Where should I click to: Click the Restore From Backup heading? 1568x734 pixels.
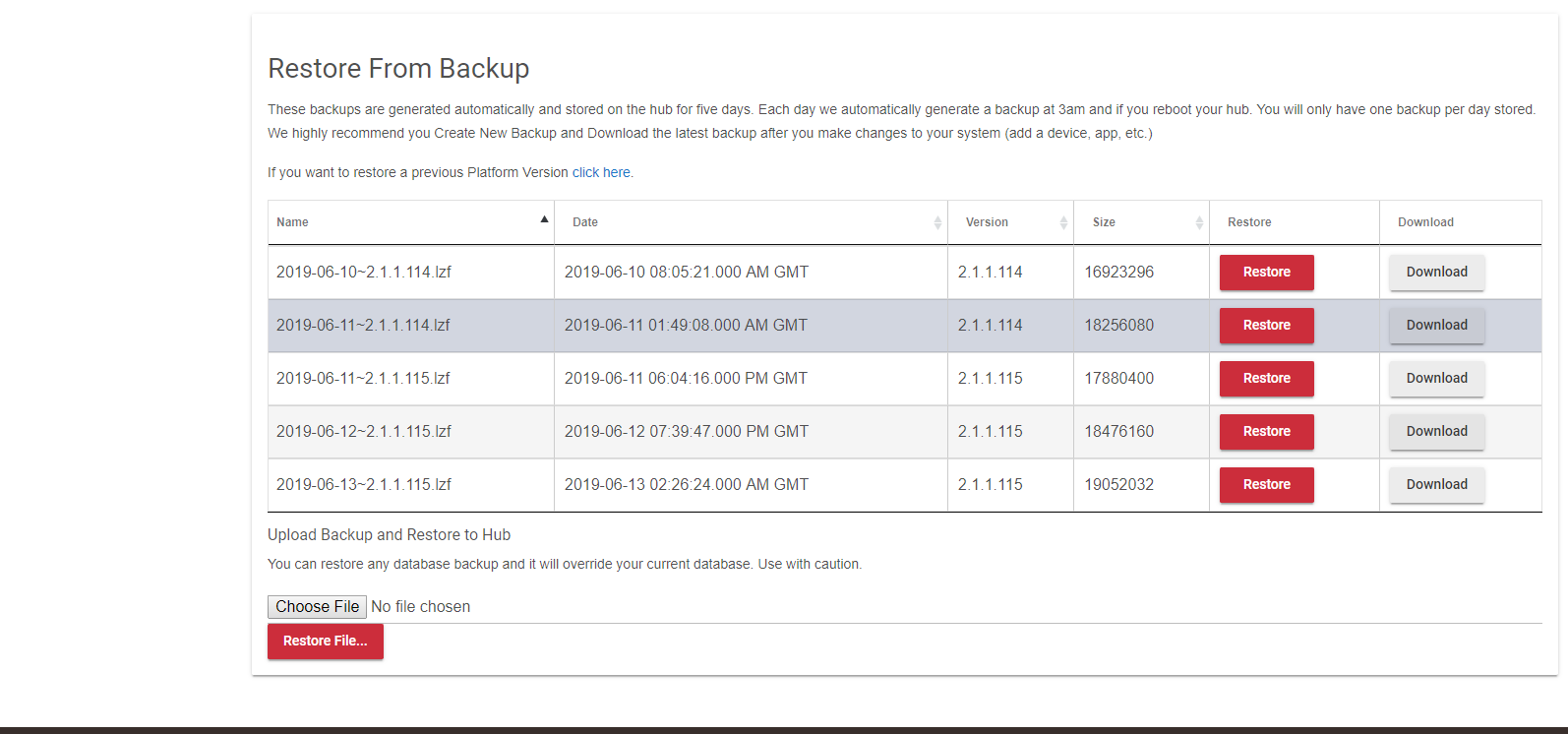[x=398, y=69]
